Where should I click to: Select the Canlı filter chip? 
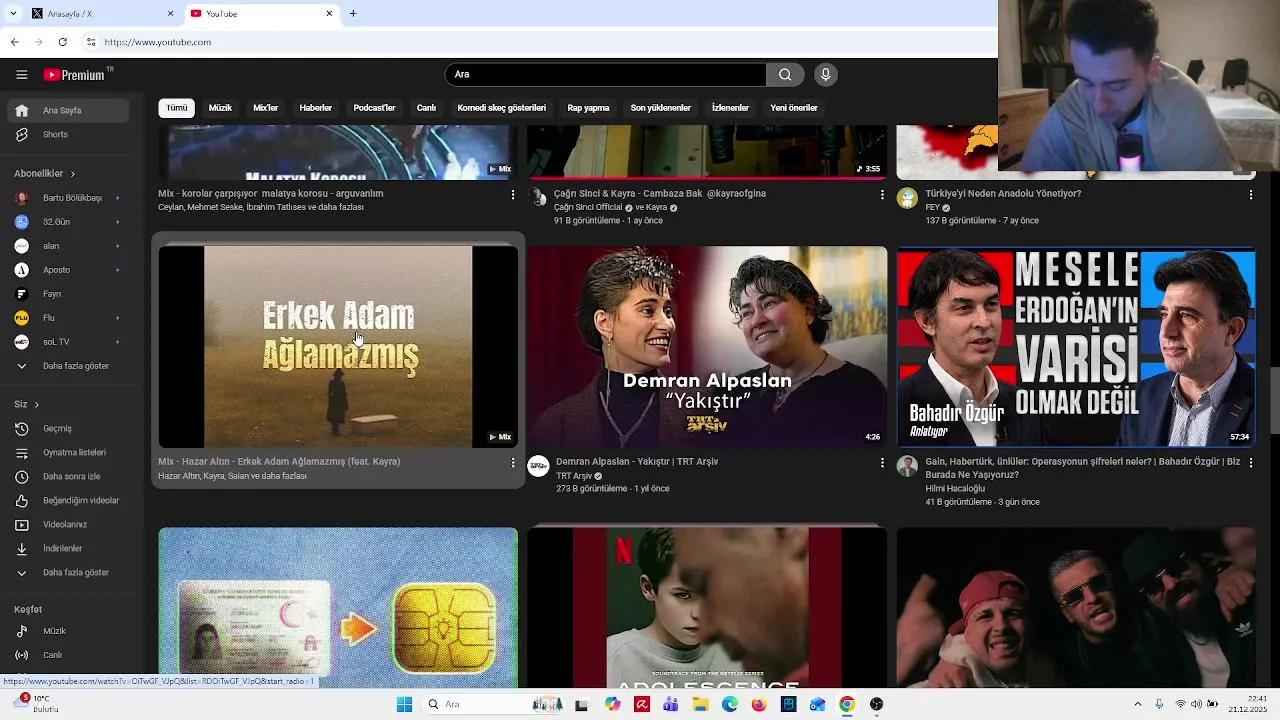tap(426, 108)
